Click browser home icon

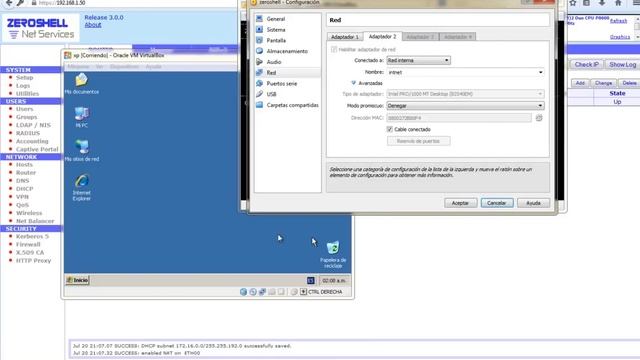618,3
